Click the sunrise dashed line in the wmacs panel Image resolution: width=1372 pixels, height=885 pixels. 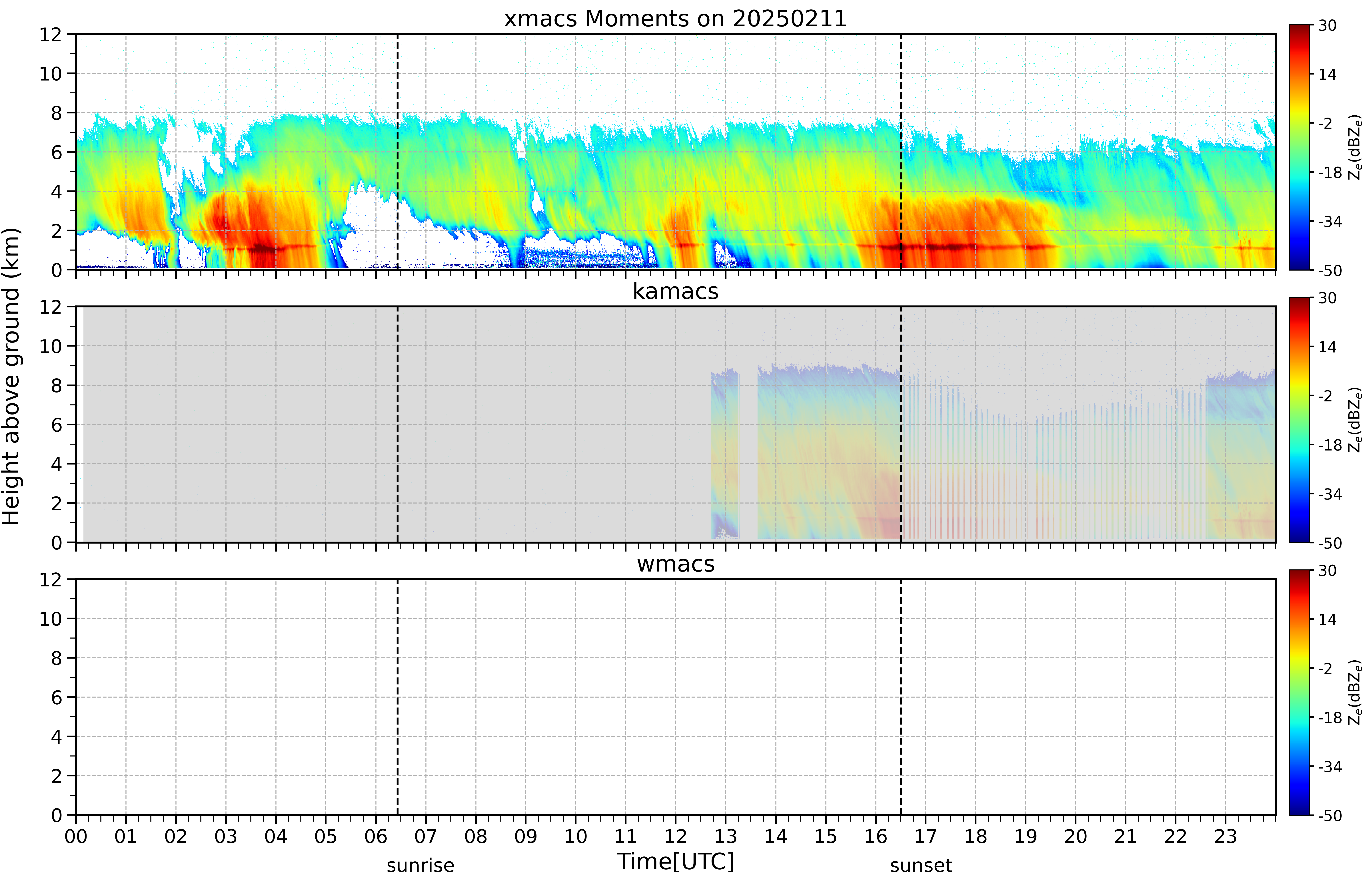pyautogui.click(x=397, y=697)
